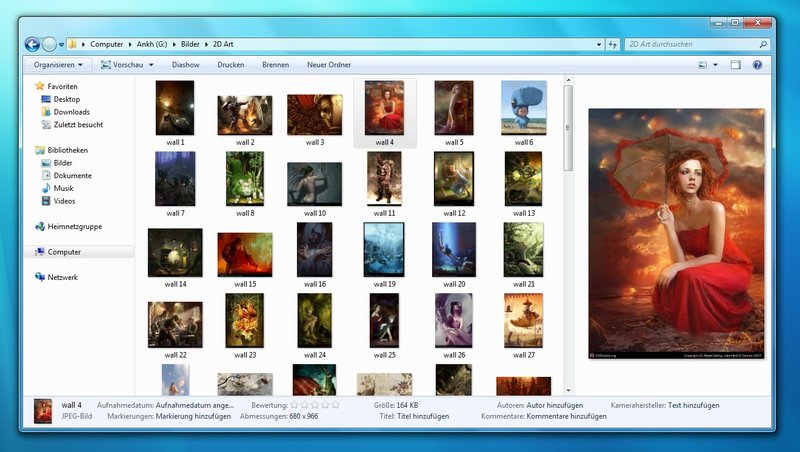Open the Musik library

[x=58, y=188]
